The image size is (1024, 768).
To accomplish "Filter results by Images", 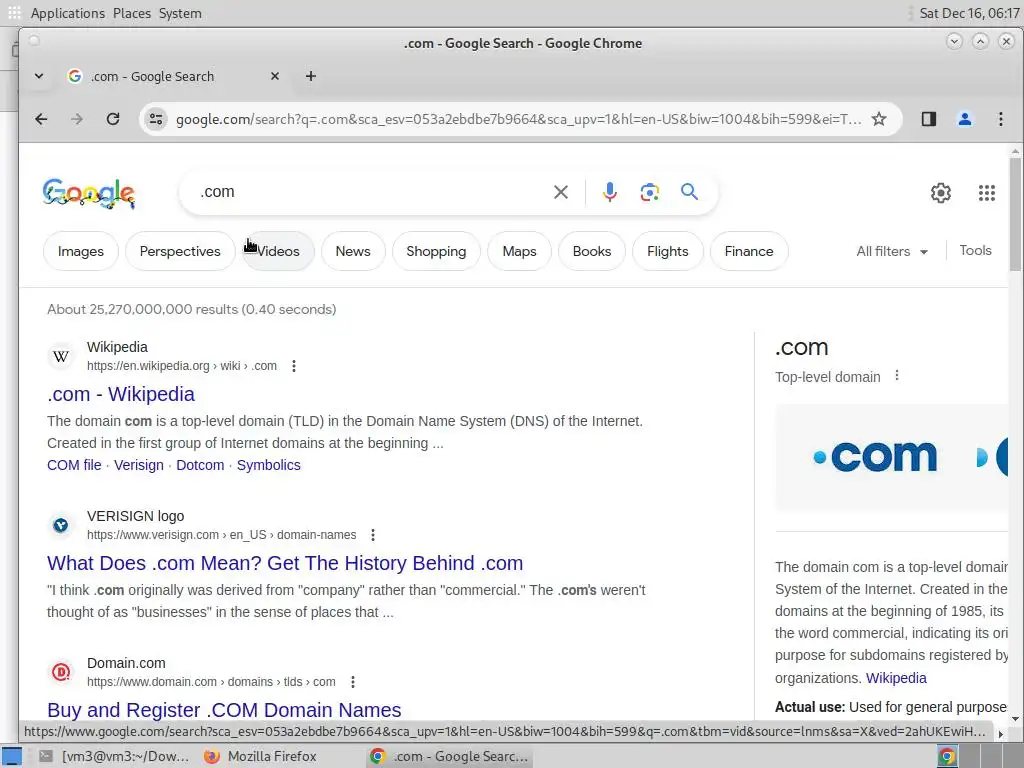I will click(x=80, y=251).
